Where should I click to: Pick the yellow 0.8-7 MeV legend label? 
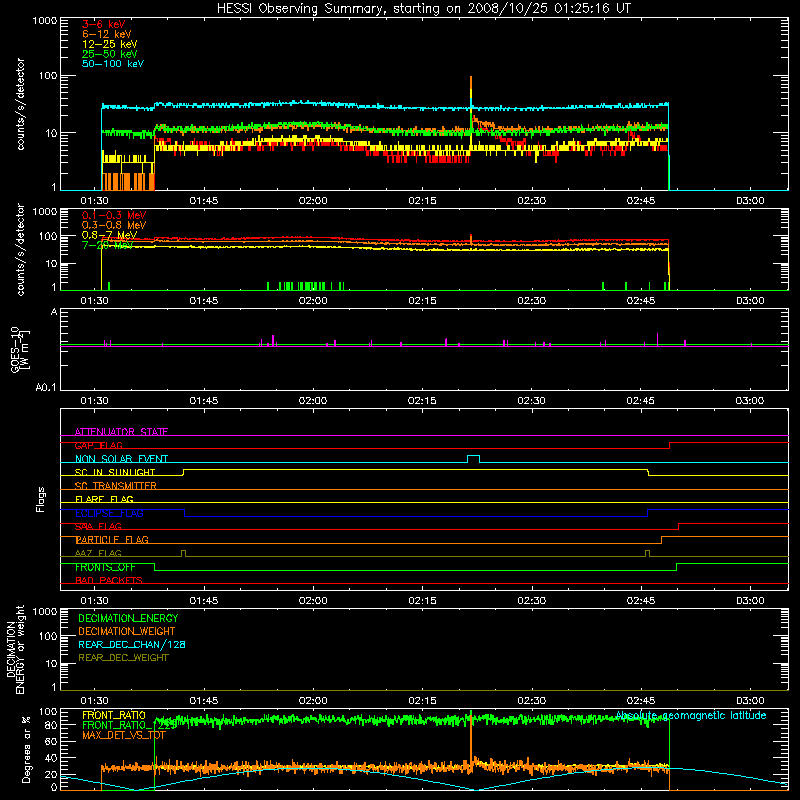(109, 235)
